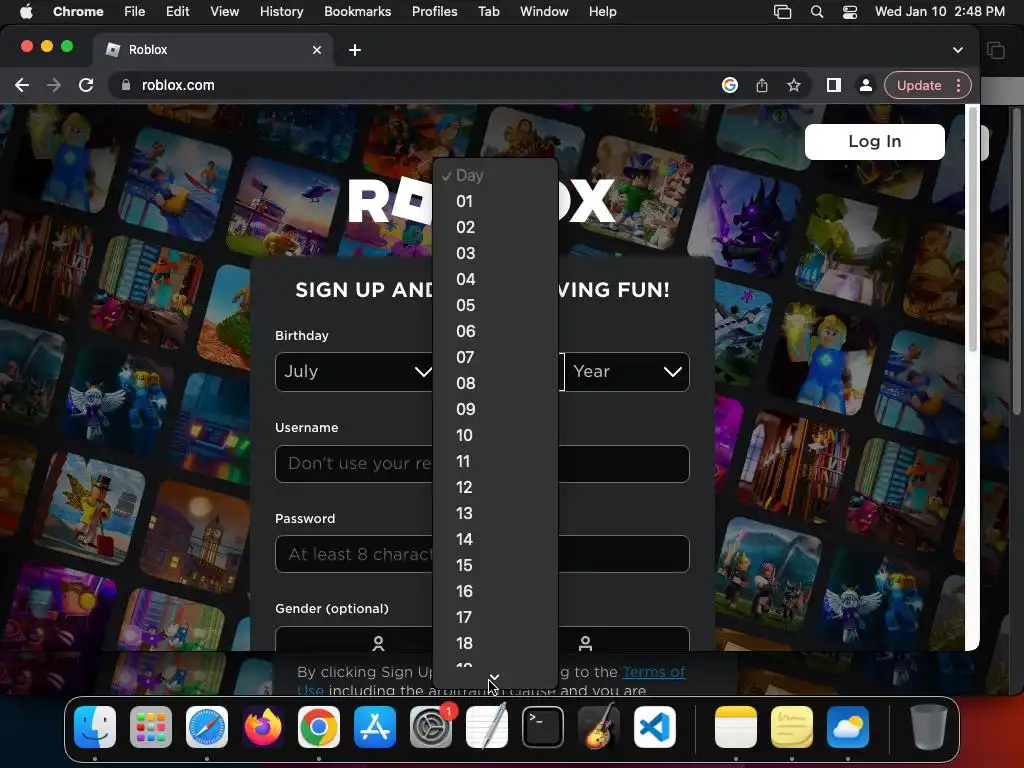Select day 12 option
Screen dimensions: 1024x768
point(495,487)
